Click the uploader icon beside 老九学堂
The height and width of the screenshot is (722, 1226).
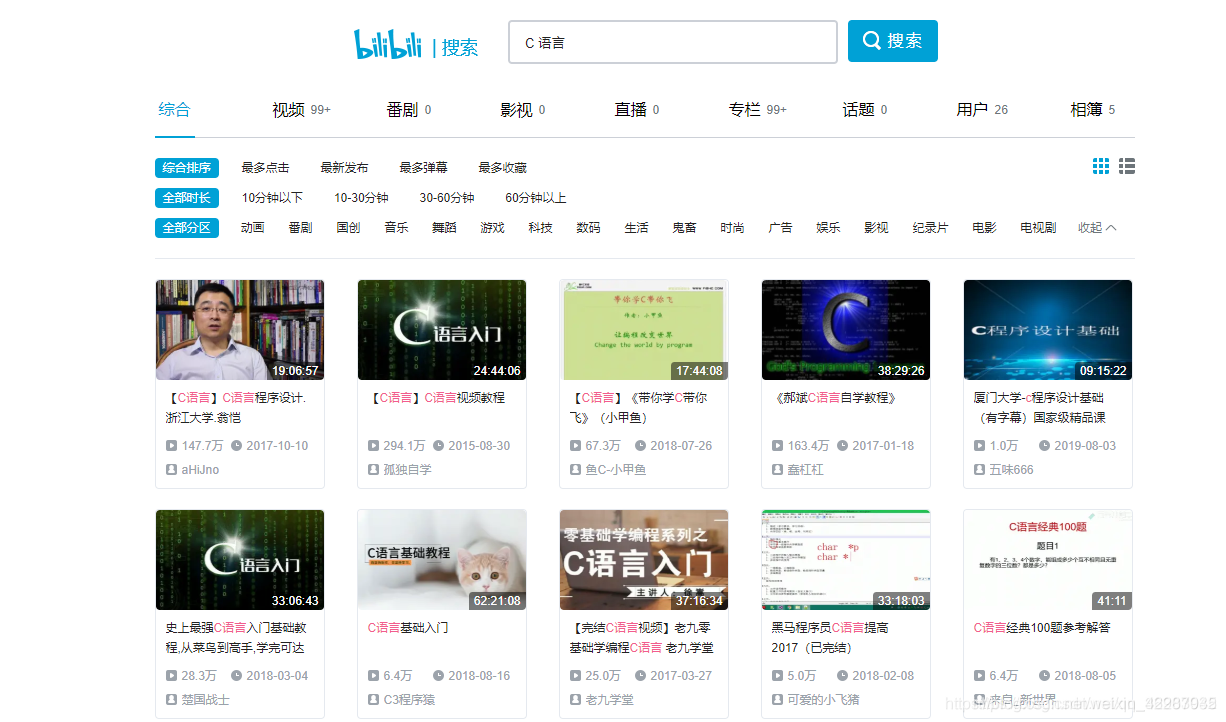click(x=574, y=699)
